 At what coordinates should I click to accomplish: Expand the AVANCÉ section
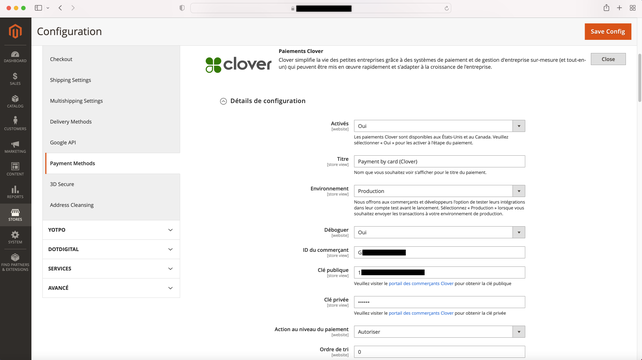click(111, 288)
